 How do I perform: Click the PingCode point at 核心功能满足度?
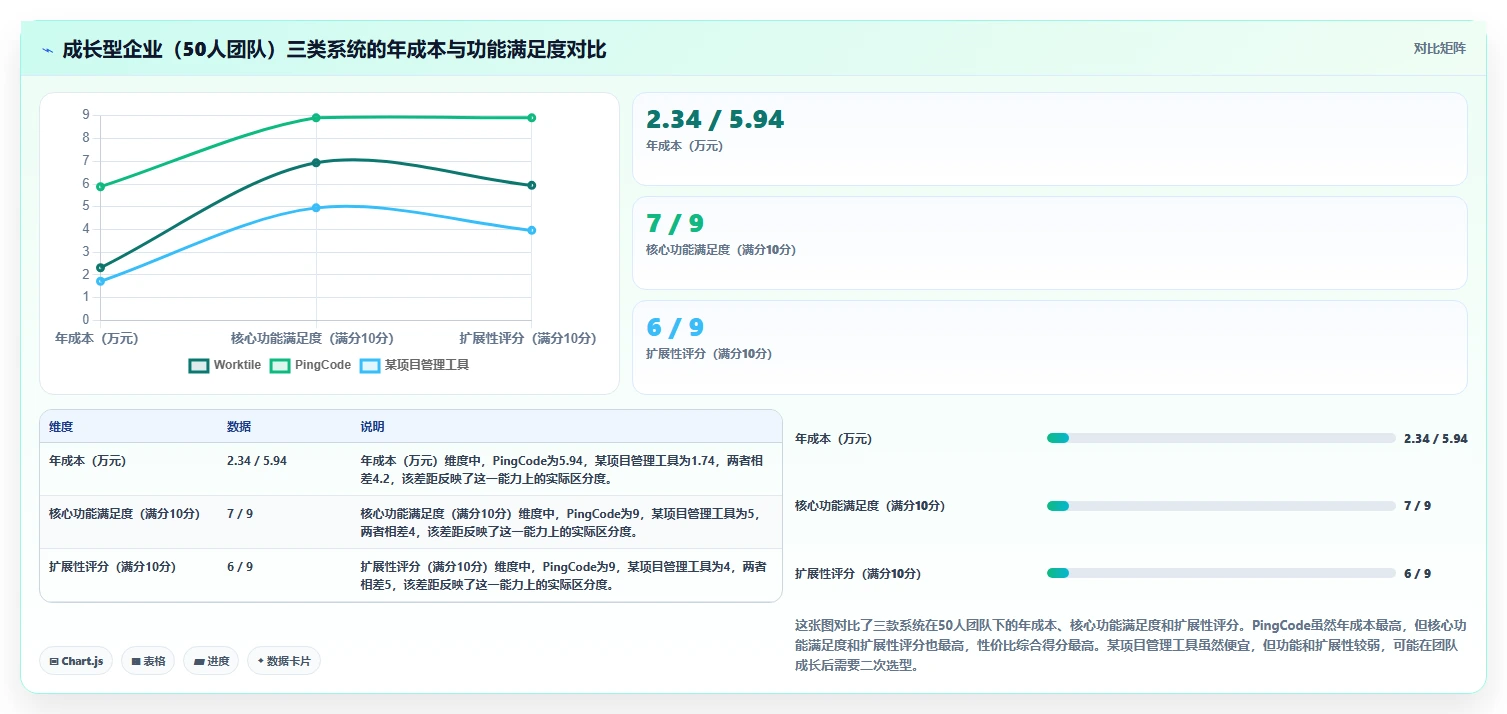316,118
